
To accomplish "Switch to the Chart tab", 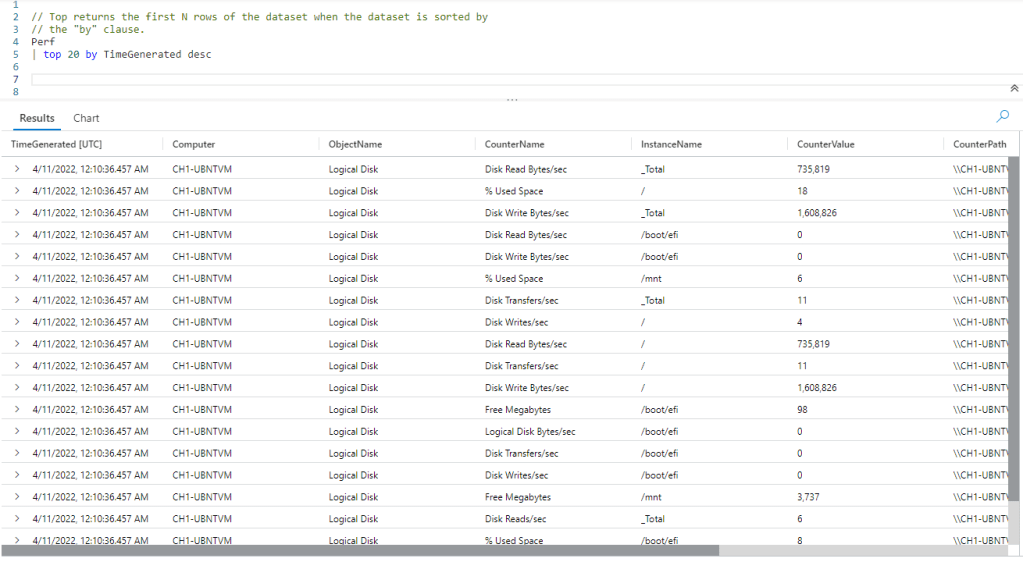I will [86, 118].
